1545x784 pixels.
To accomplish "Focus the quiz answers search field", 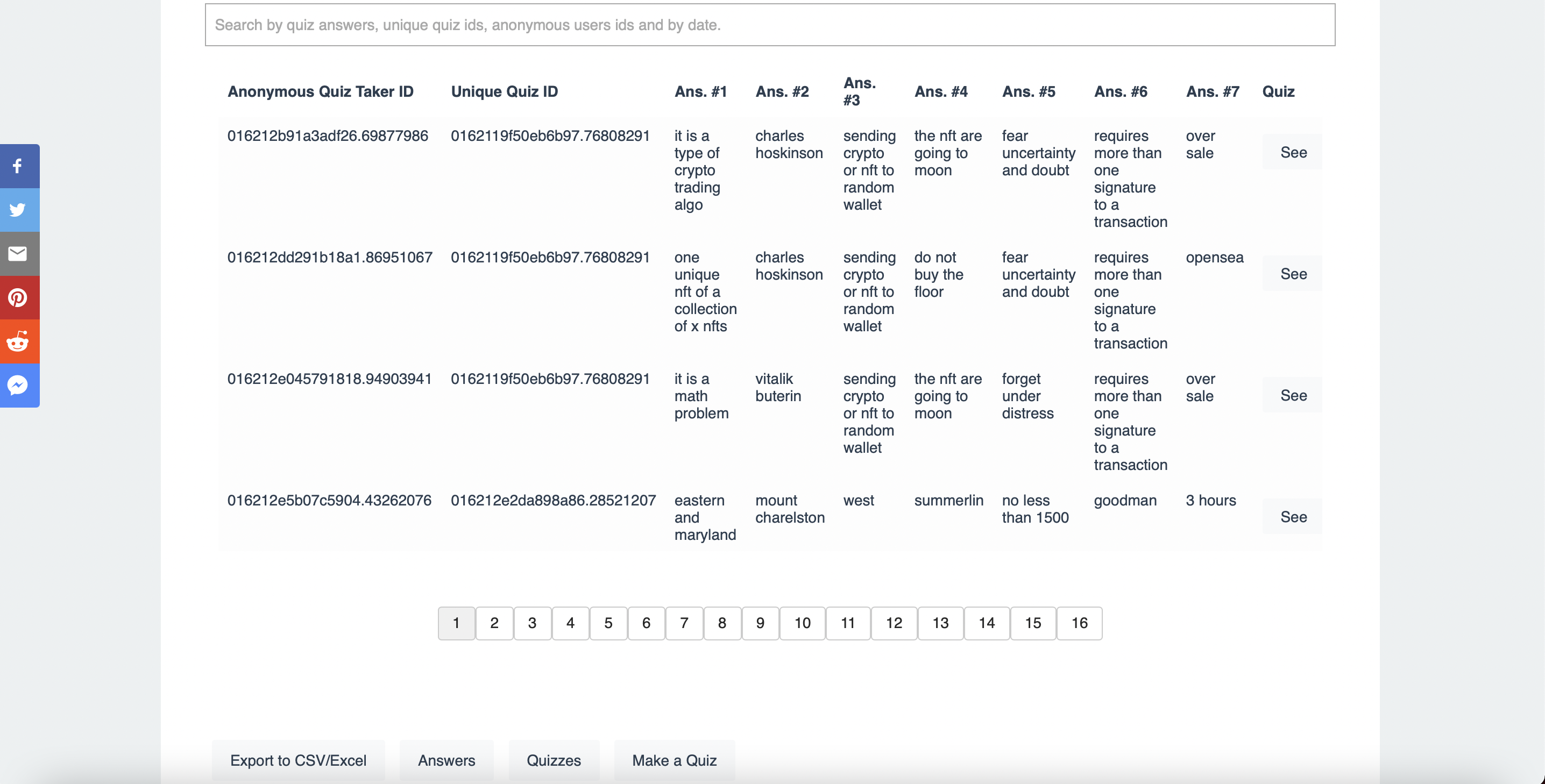I will pos(769,25).
